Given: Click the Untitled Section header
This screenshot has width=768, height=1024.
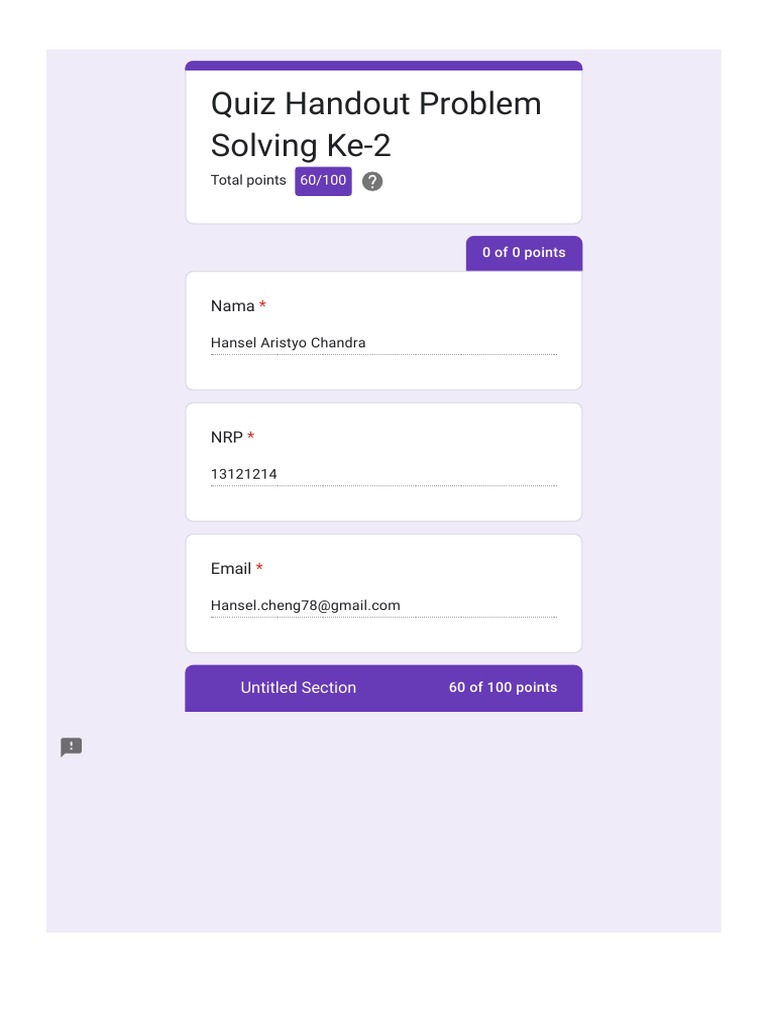Looking at the screenshot, I should coord(298,688).
